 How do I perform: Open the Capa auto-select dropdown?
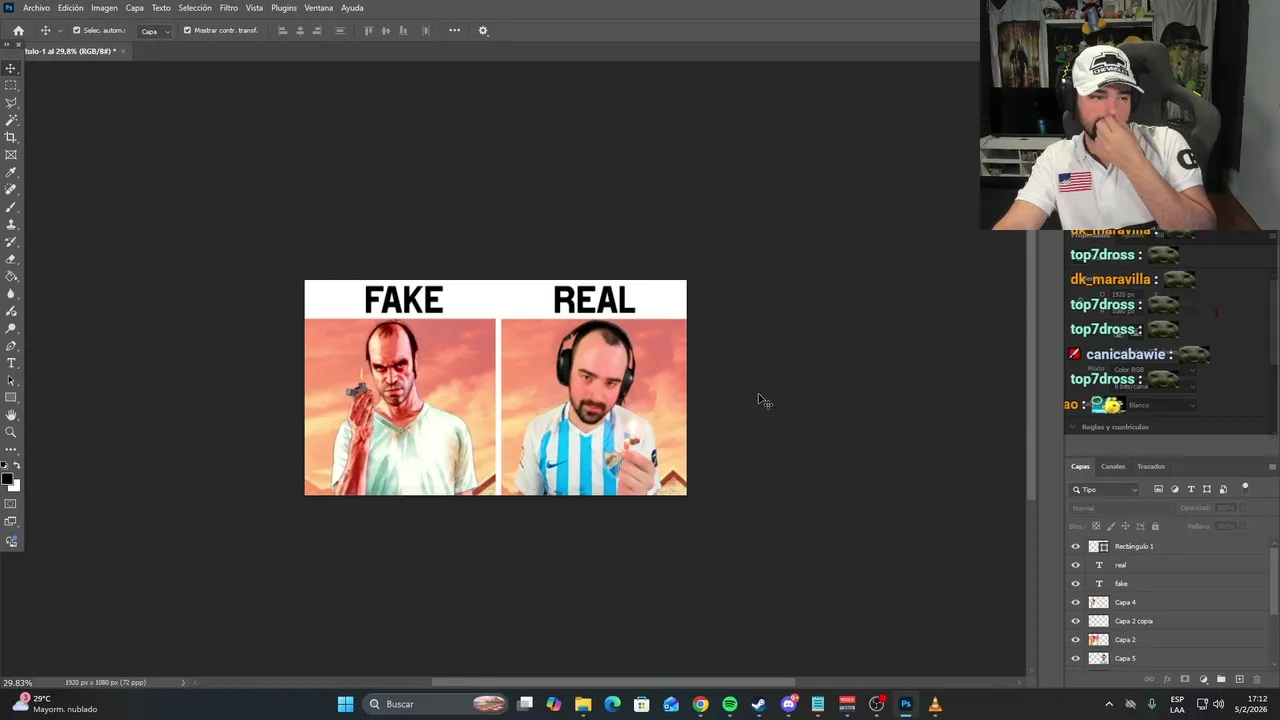pyautogui.click(x=154, y=31)
